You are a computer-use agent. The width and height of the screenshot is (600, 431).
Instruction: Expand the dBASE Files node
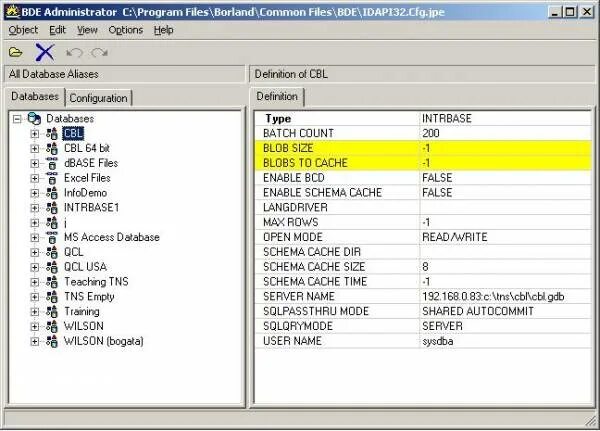pos(34,164)
